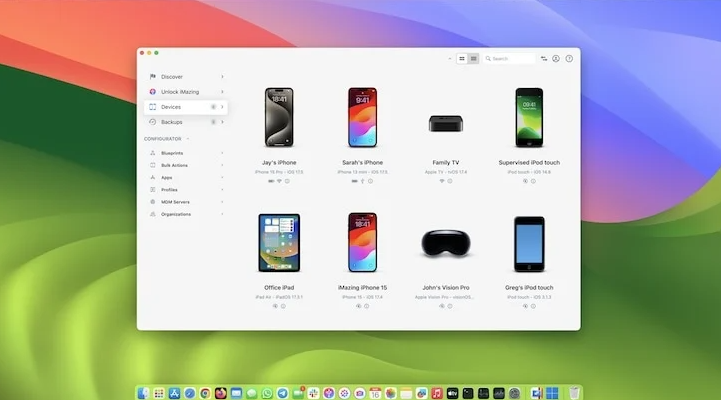Open Bulk Actions in Configurator
Screen dimensions: 721x400
(x=174, y=165)
